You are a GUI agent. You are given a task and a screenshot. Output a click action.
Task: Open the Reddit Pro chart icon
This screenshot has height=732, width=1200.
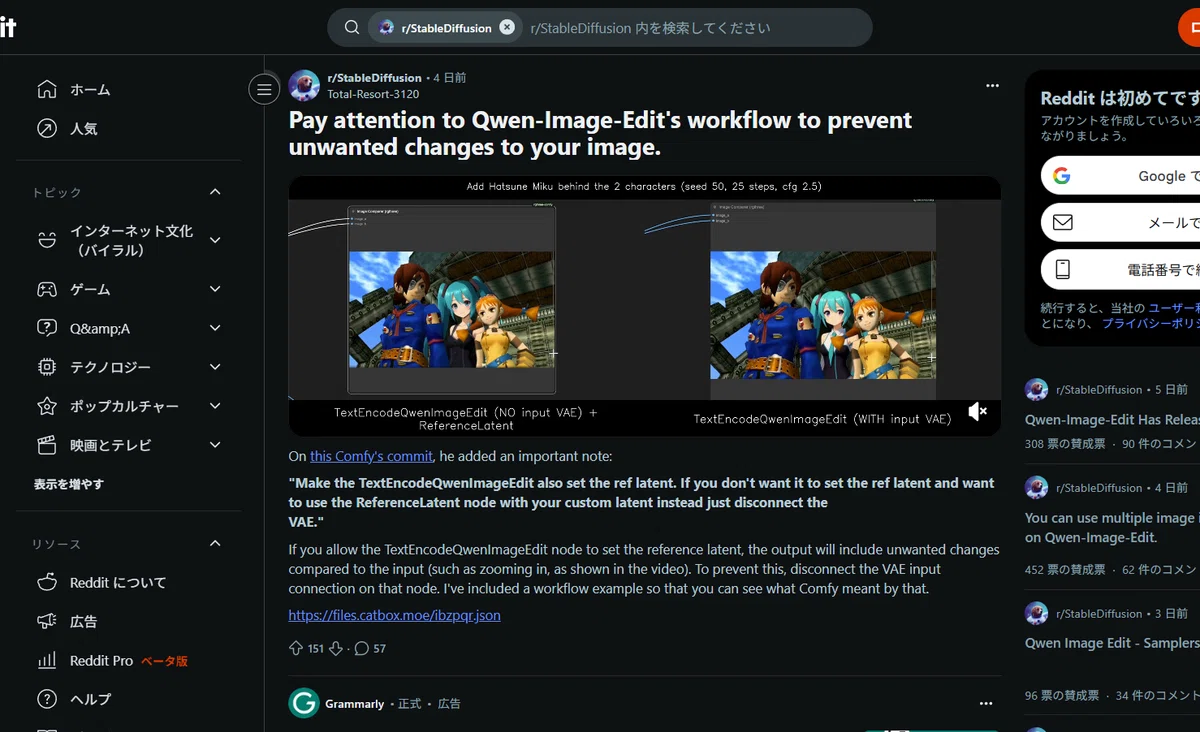click(x=47, y=660)
